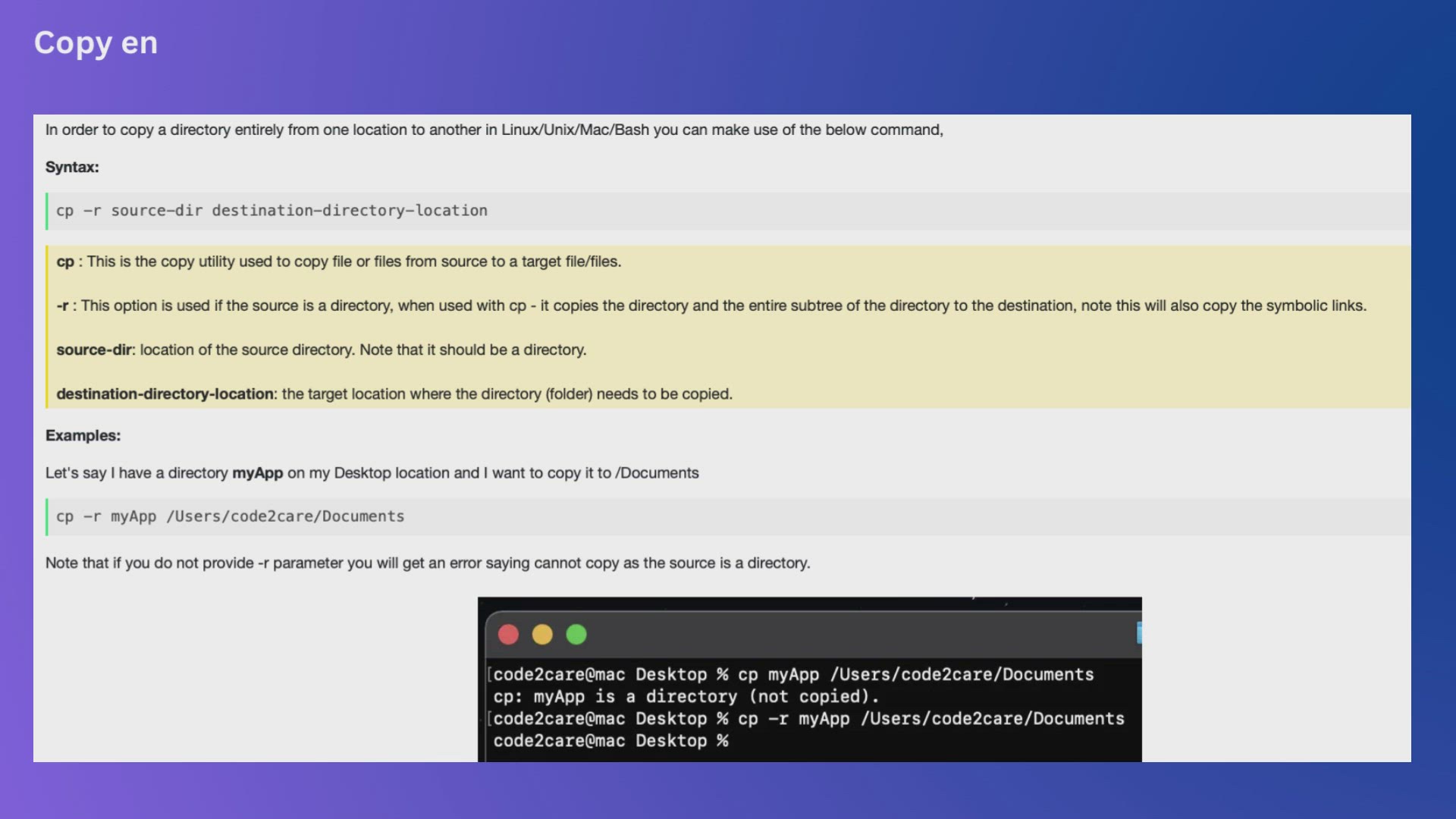Viewport: 1456px width, 819px height.
Task: Click the terminal command line with cp -r
Action: click(808, 719)
